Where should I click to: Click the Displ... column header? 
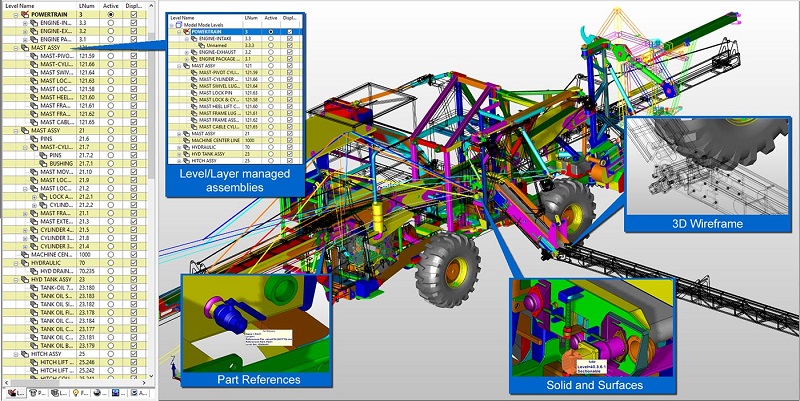tap(134, 6)
